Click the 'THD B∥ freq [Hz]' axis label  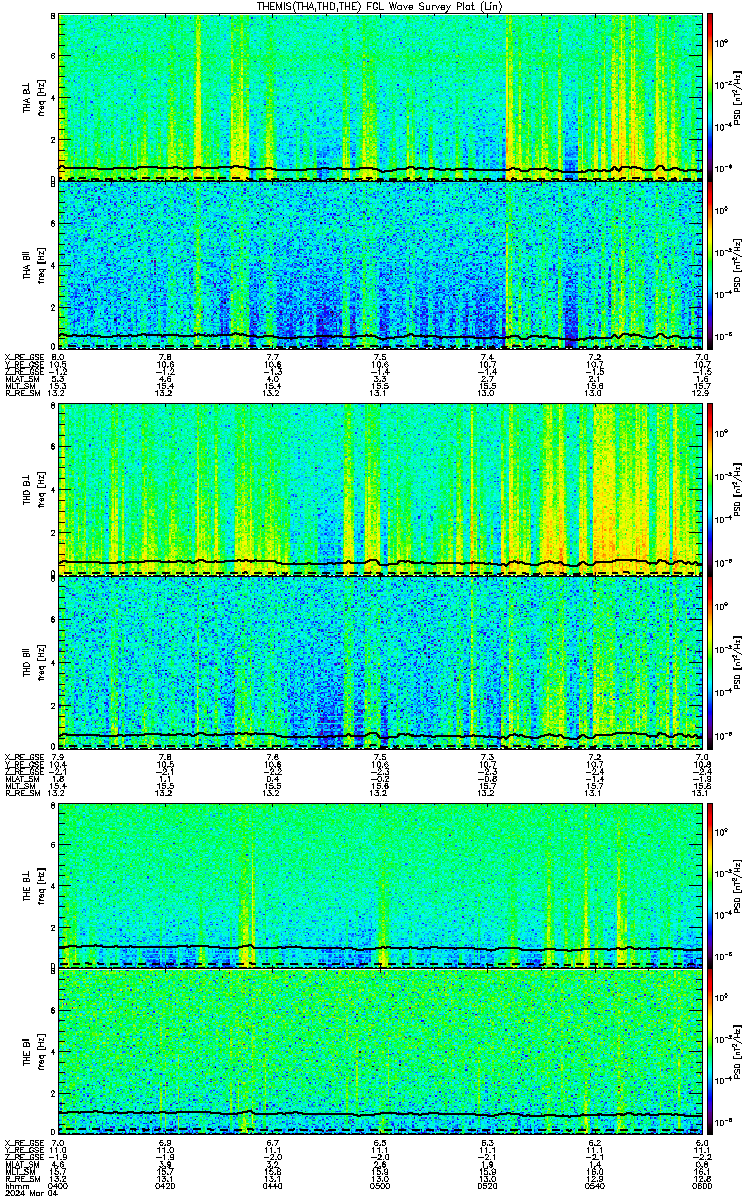click(x=32, y=664)
